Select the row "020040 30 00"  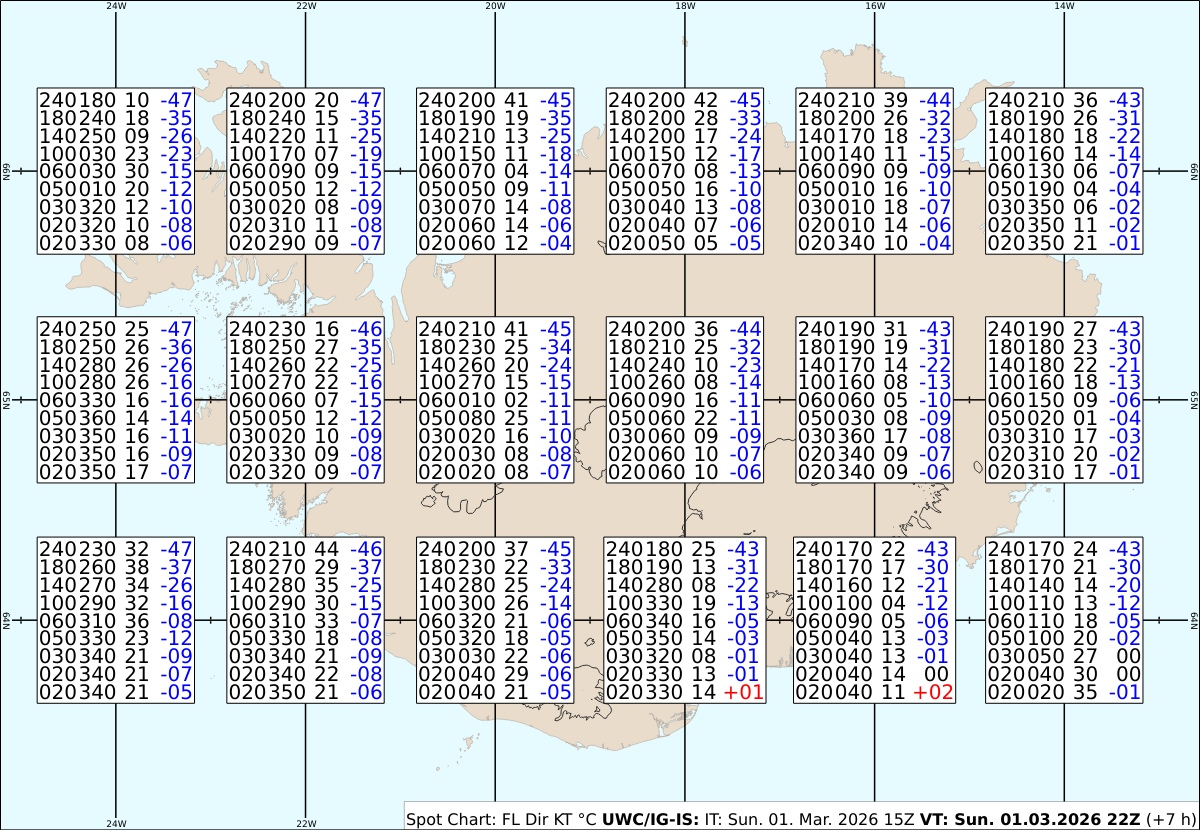click(x=1065, y=674)
